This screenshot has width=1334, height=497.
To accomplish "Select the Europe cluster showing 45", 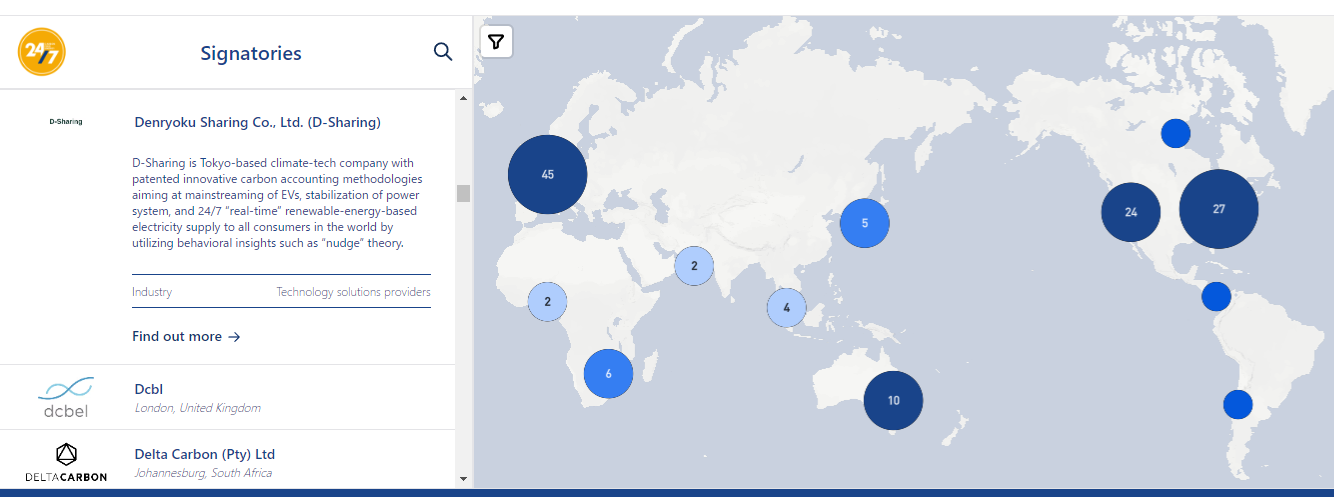I will click(x=547, y=174).
